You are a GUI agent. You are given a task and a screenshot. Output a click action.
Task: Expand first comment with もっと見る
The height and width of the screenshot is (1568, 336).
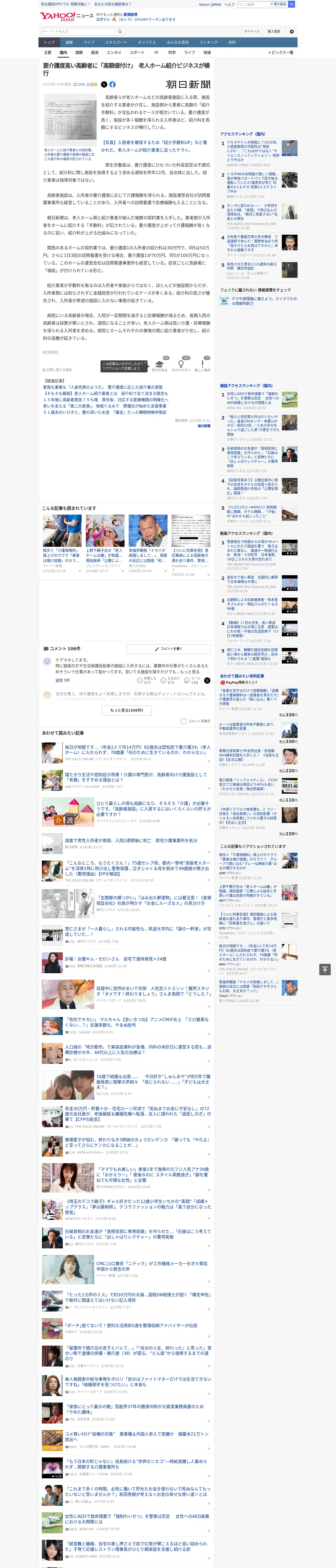click(190, 672)
